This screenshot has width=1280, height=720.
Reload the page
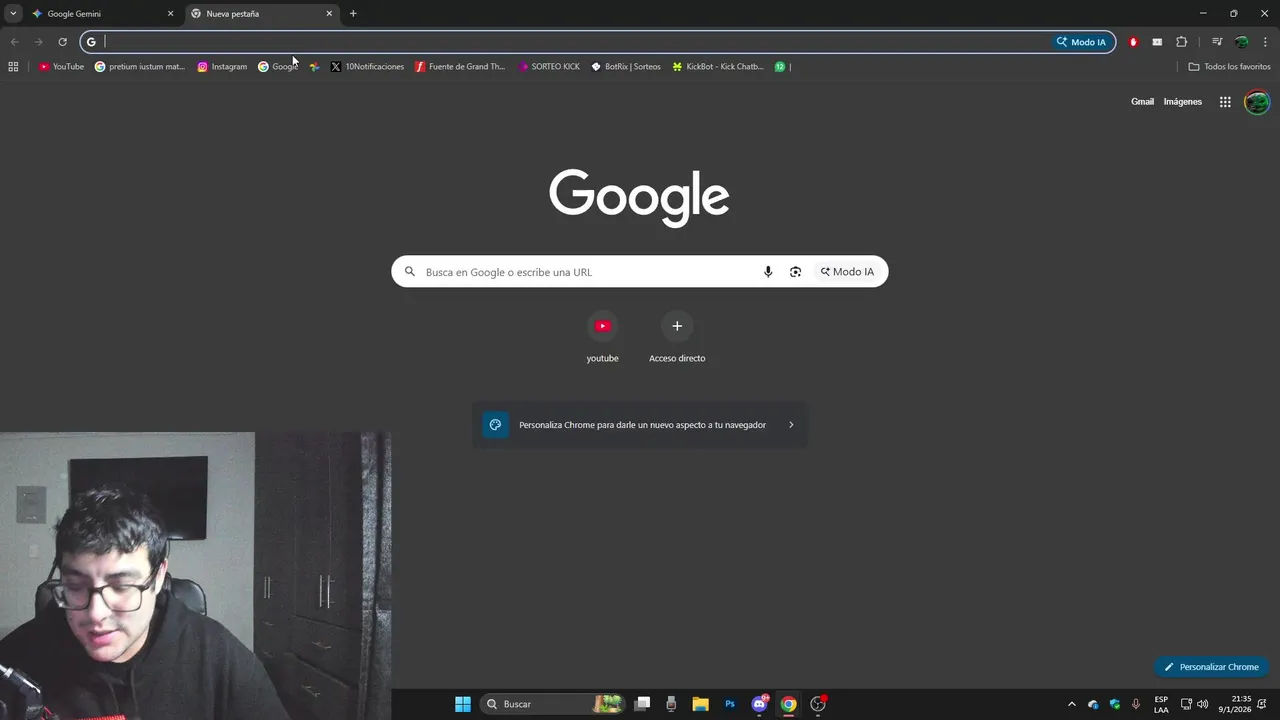(x=62, y=42)
